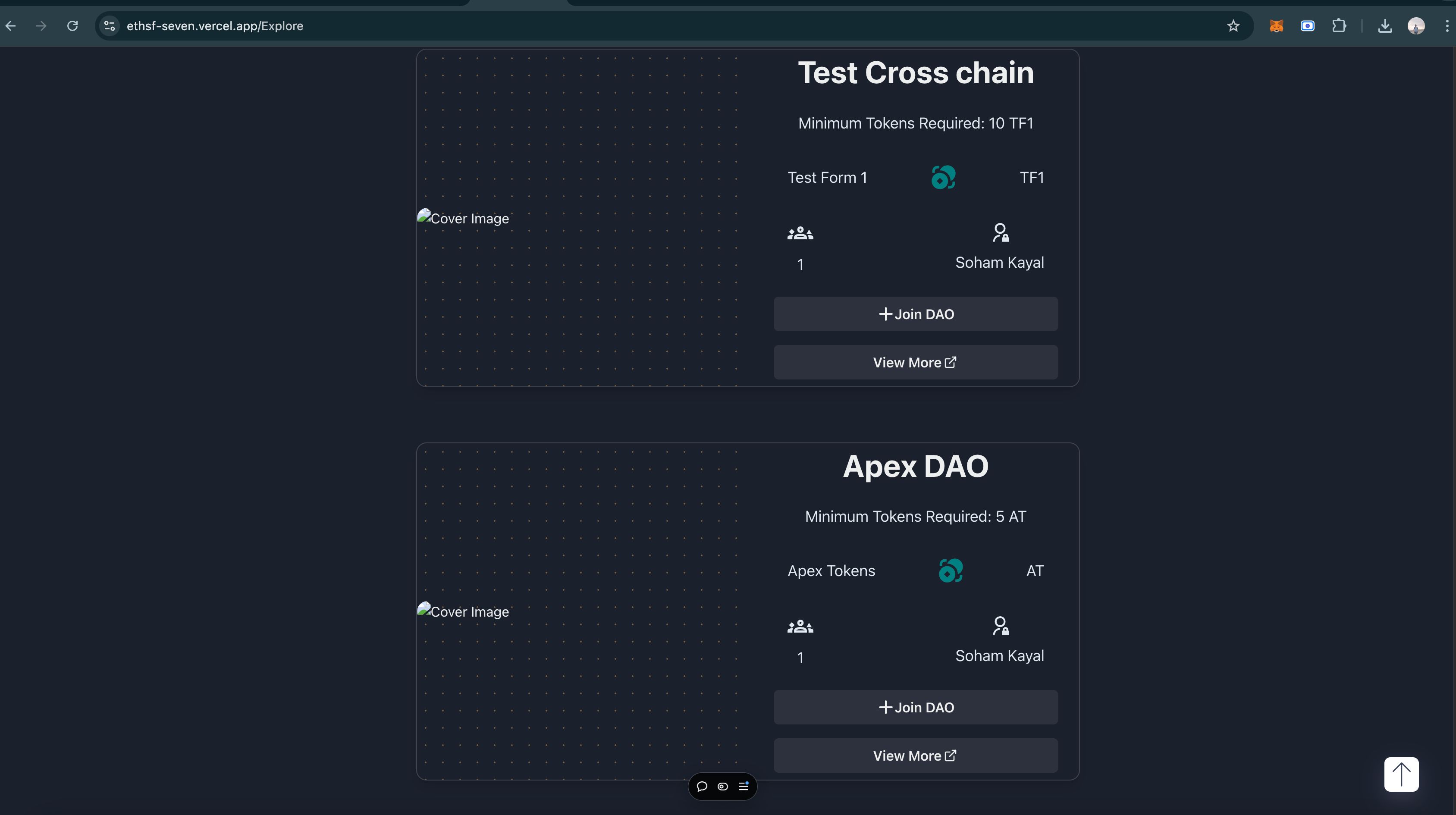Click the Test Cross chain cover image
The image size is (1456, 815).
click(x=463, y=218)
